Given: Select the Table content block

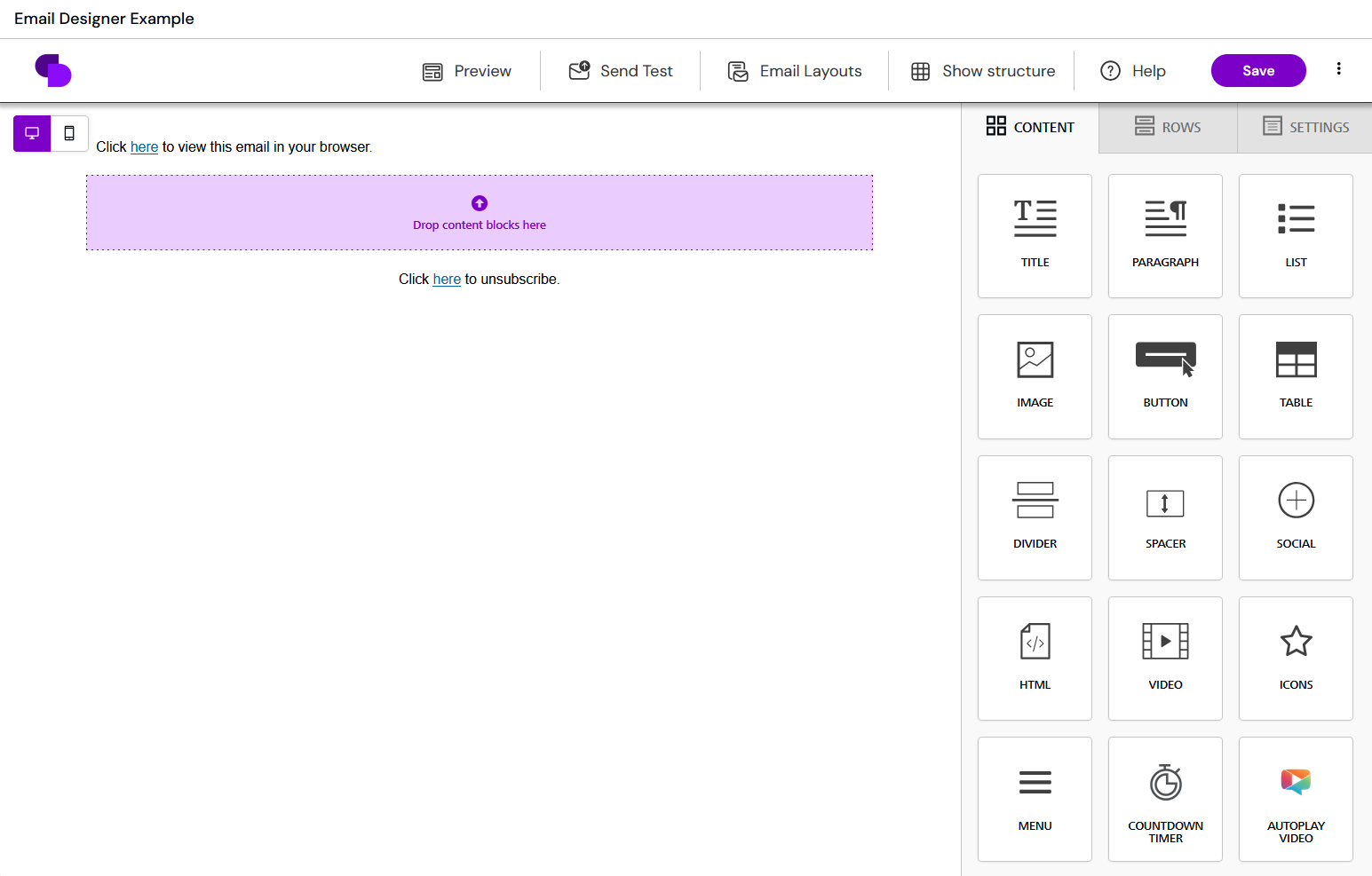Looking at the screenshot, I should coord(1296,376).
